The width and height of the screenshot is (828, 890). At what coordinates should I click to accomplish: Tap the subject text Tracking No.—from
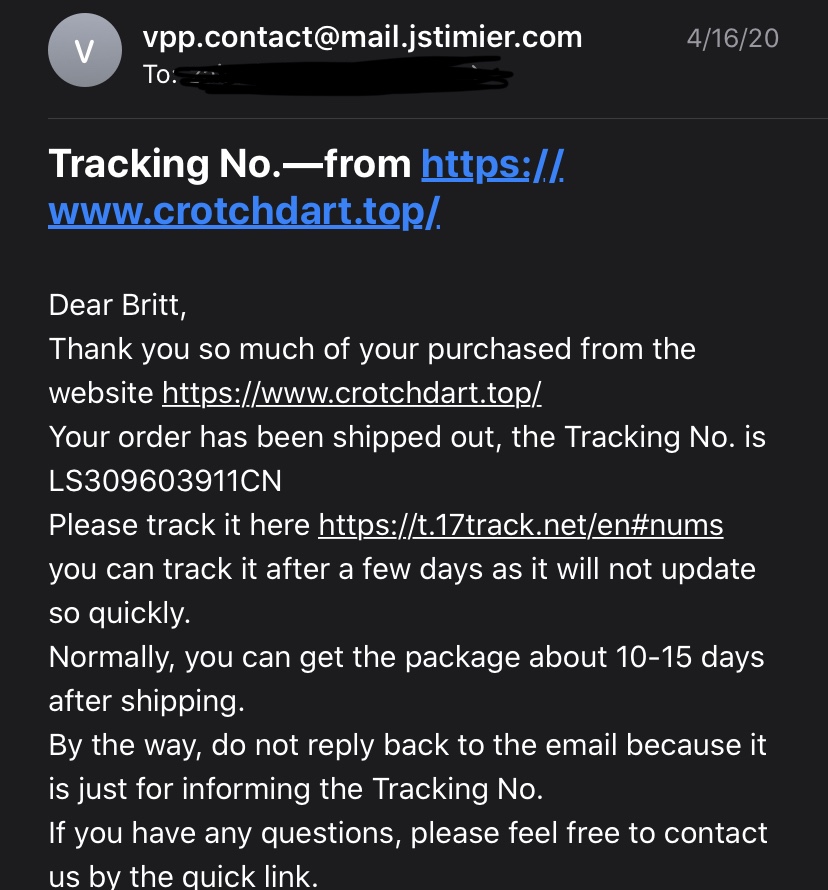point(230,164)
